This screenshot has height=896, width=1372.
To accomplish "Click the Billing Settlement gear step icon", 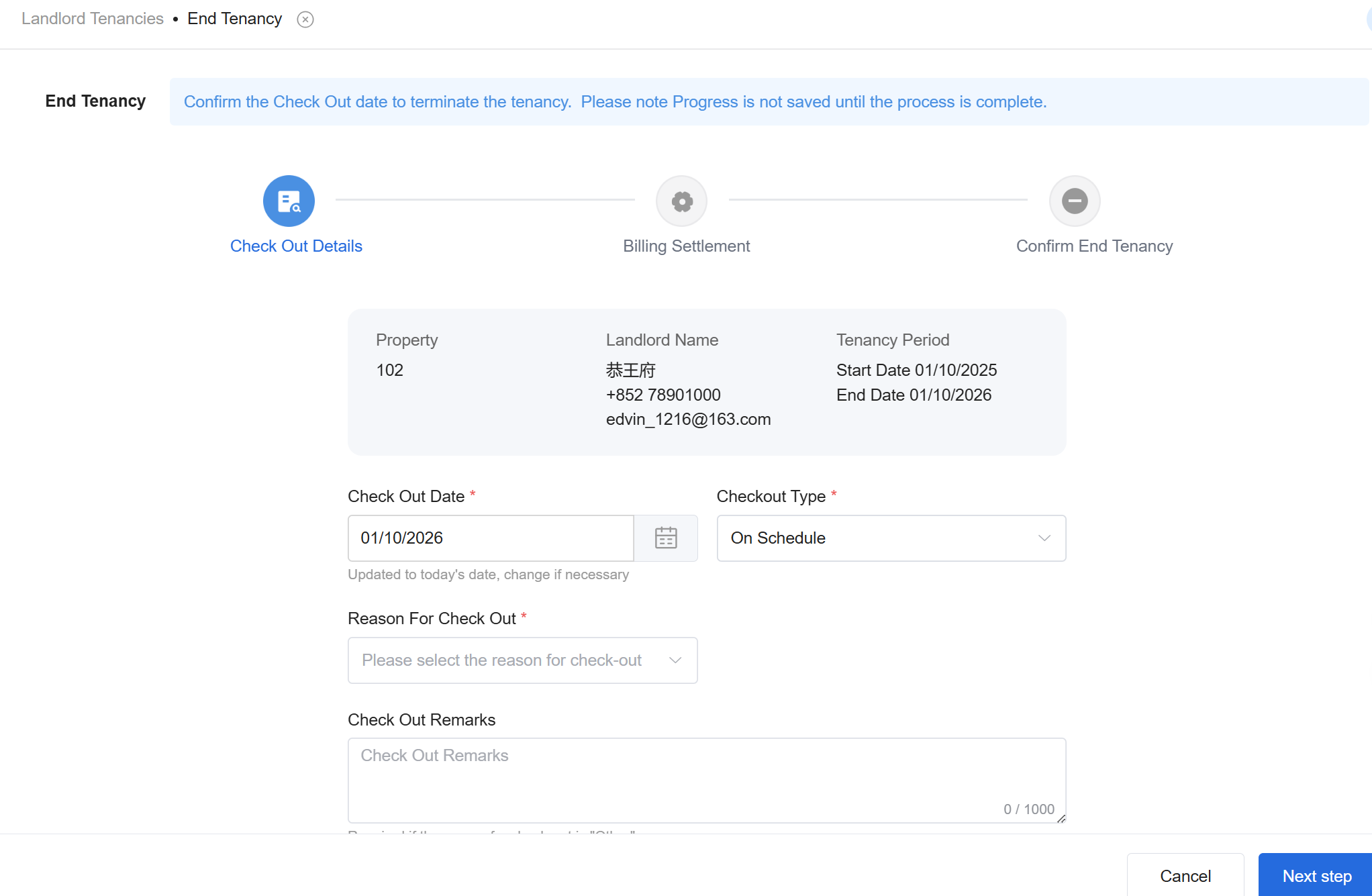I will click(x=681, y=201).
